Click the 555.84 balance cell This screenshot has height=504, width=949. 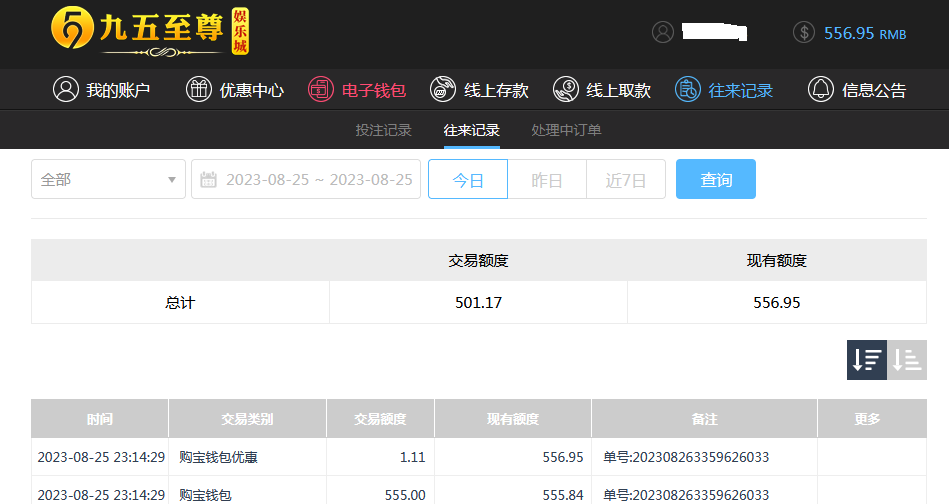pos(563,495)
